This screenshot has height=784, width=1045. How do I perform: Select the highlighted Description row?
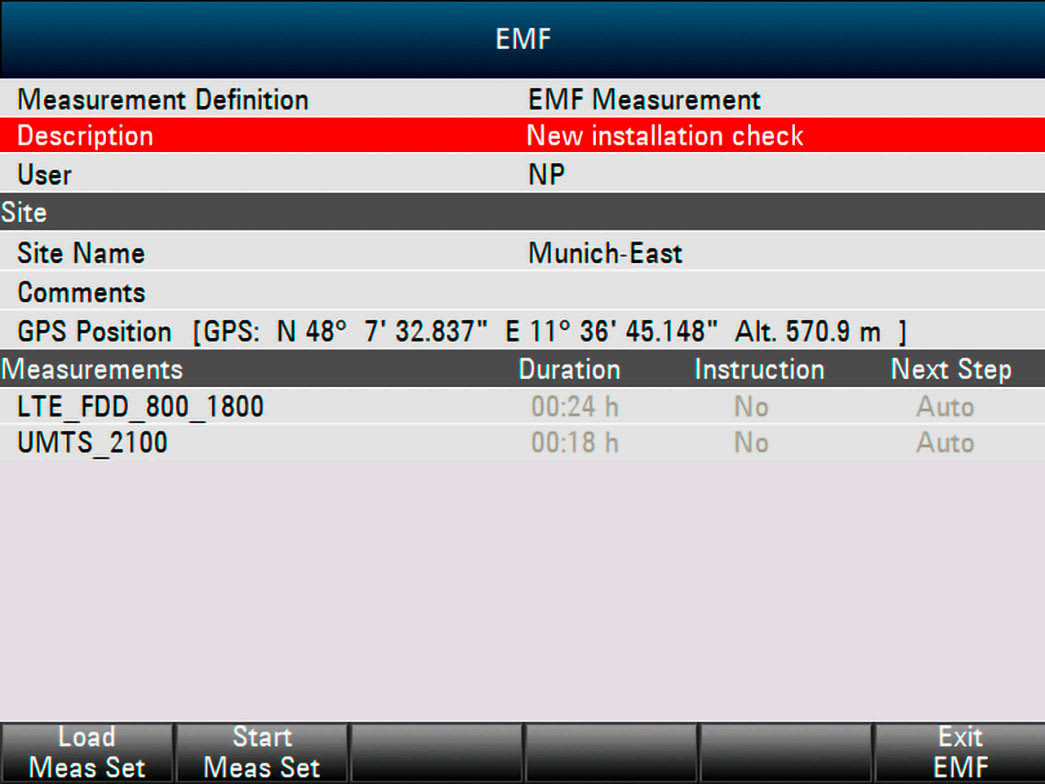(x=522, y=135)
